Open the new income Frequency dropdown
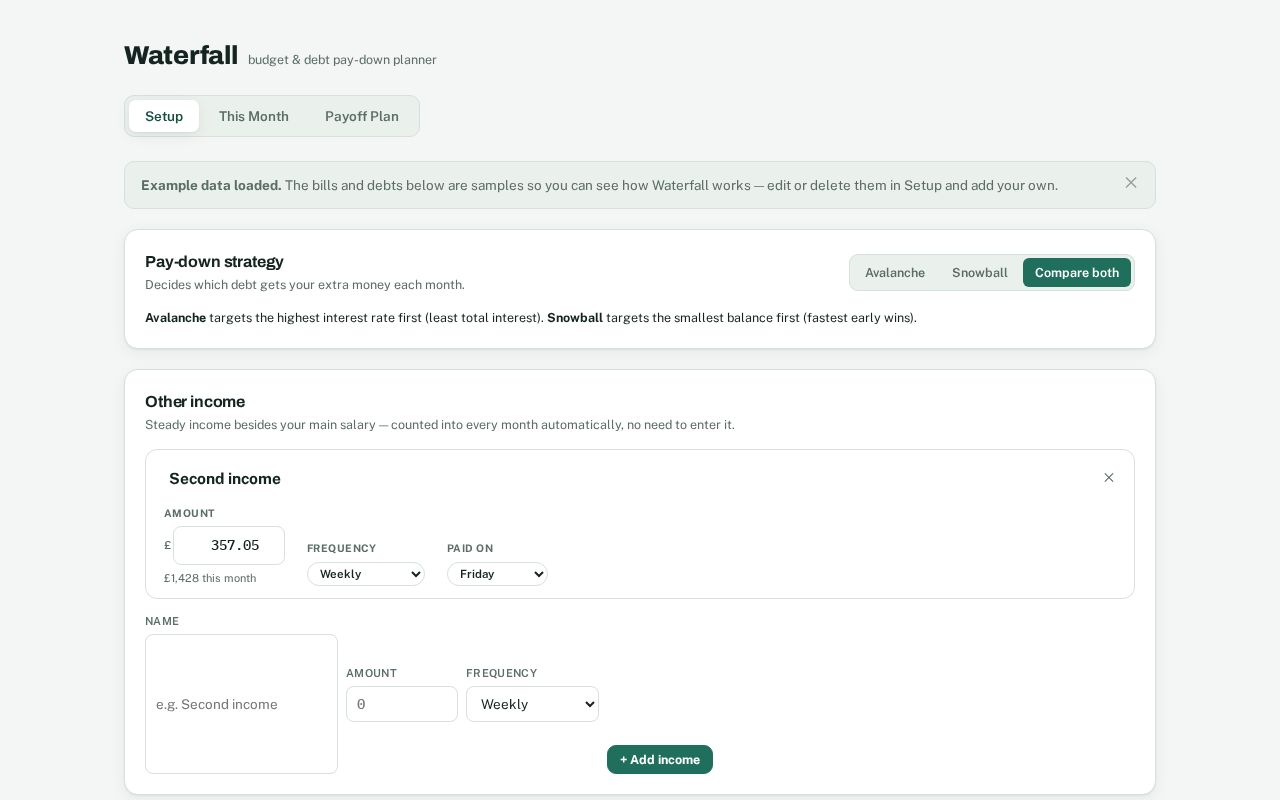 pos(532,704)
